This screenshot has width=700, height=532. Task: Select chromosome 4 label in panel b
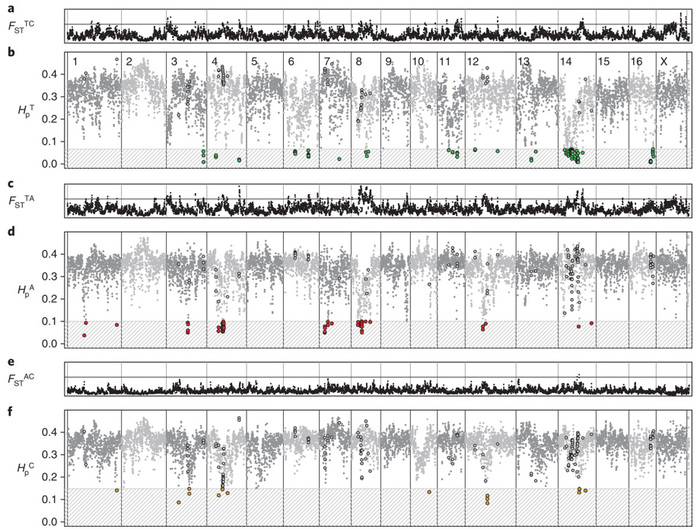point(215,63)
